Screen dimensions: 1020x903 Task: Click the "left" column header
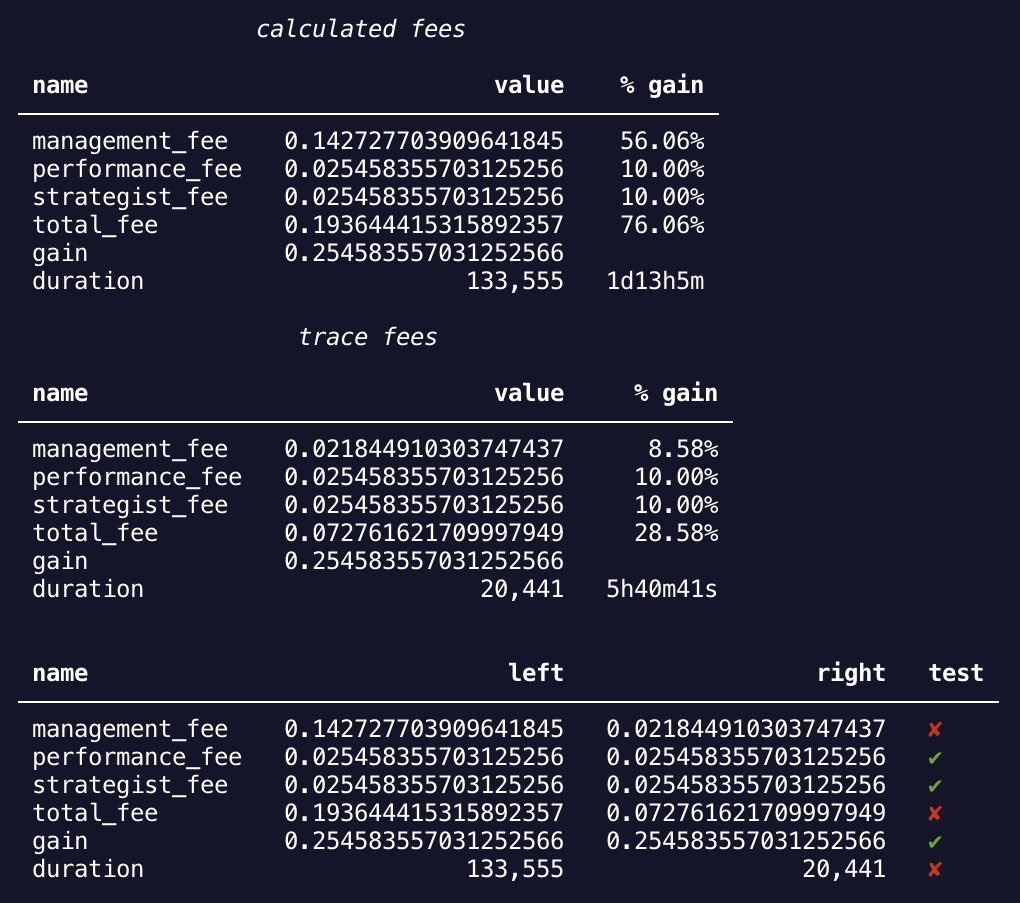click(536, 673)
